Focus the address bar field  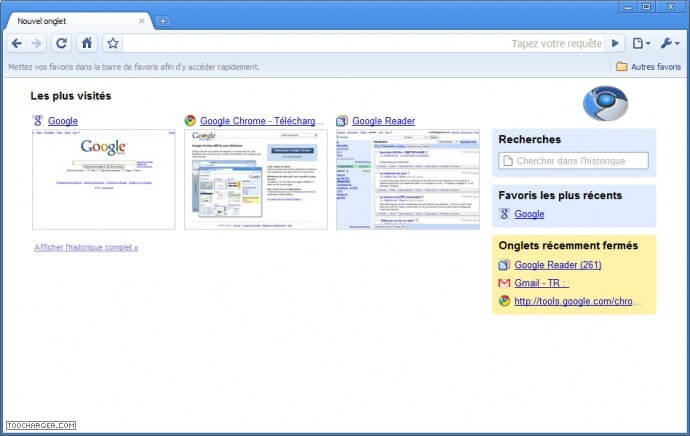tap(363, 43)
